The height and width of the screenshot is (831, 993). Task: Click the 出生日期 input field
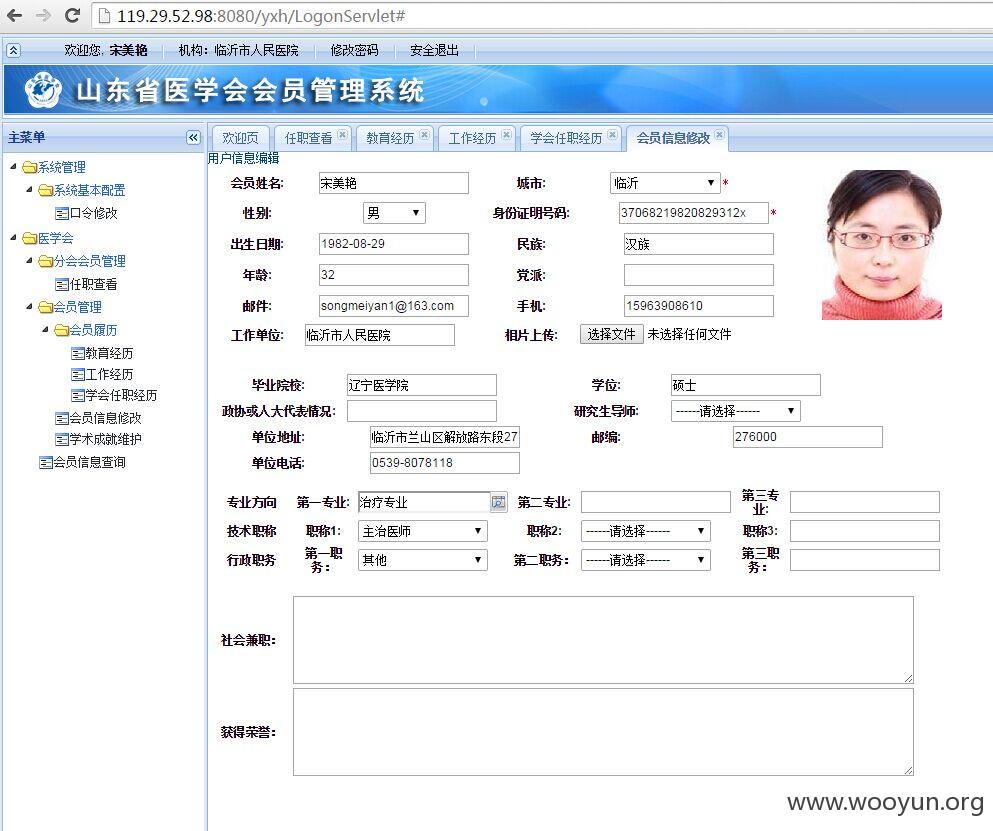[x=393, y=244]
